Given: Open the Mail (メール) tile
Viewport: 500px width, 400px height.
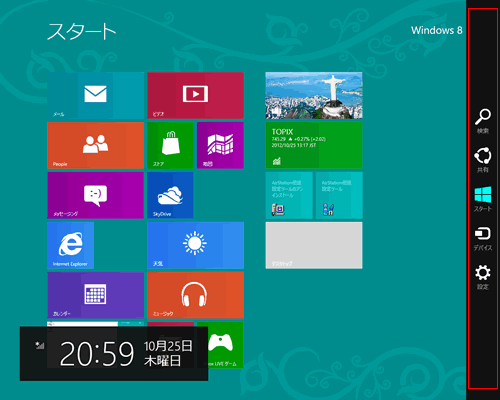Looking at the screenshot, I should [95, 95].
